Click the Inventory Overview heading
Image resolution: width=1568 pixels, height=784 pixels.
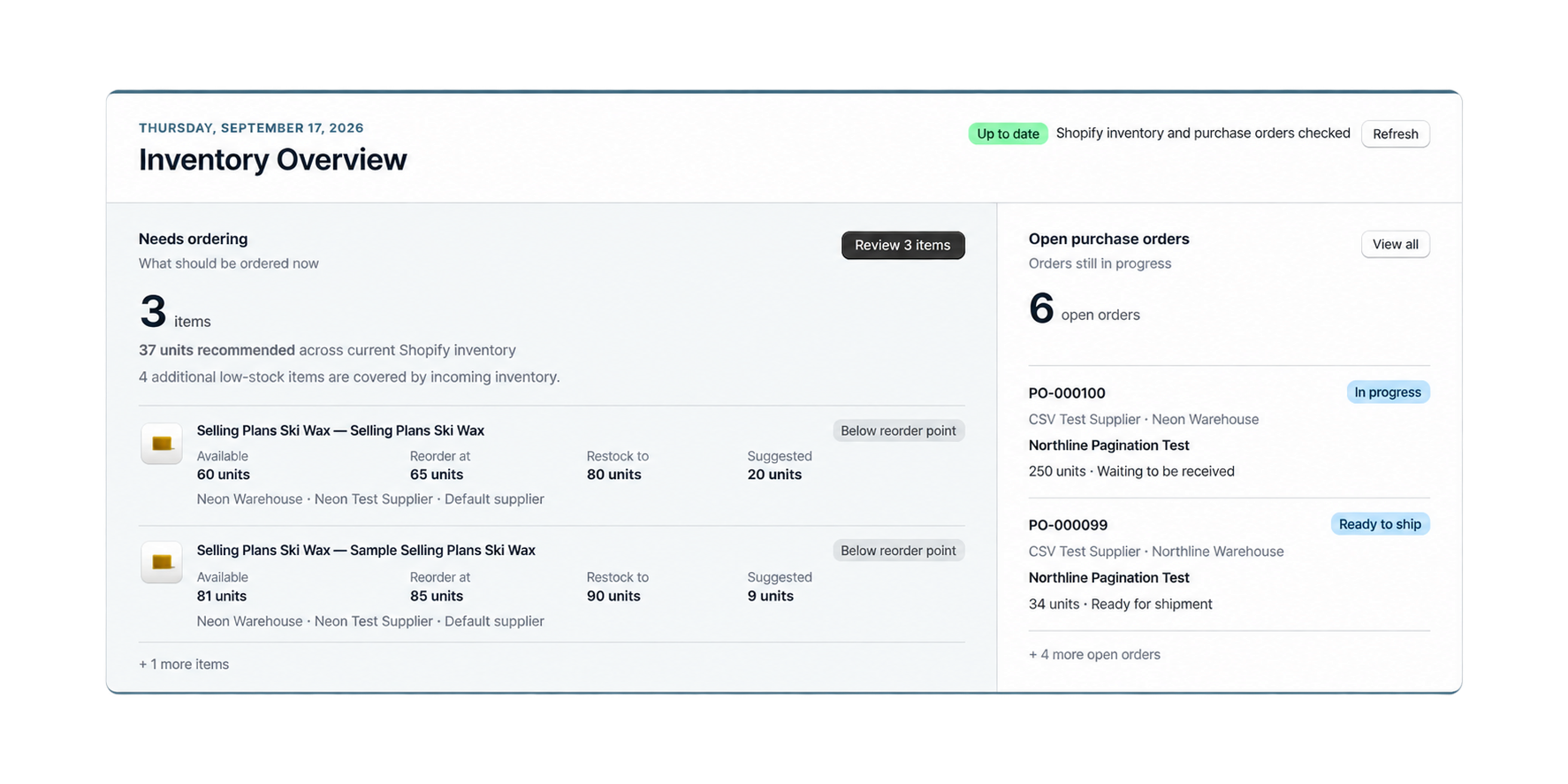point(272,160)
